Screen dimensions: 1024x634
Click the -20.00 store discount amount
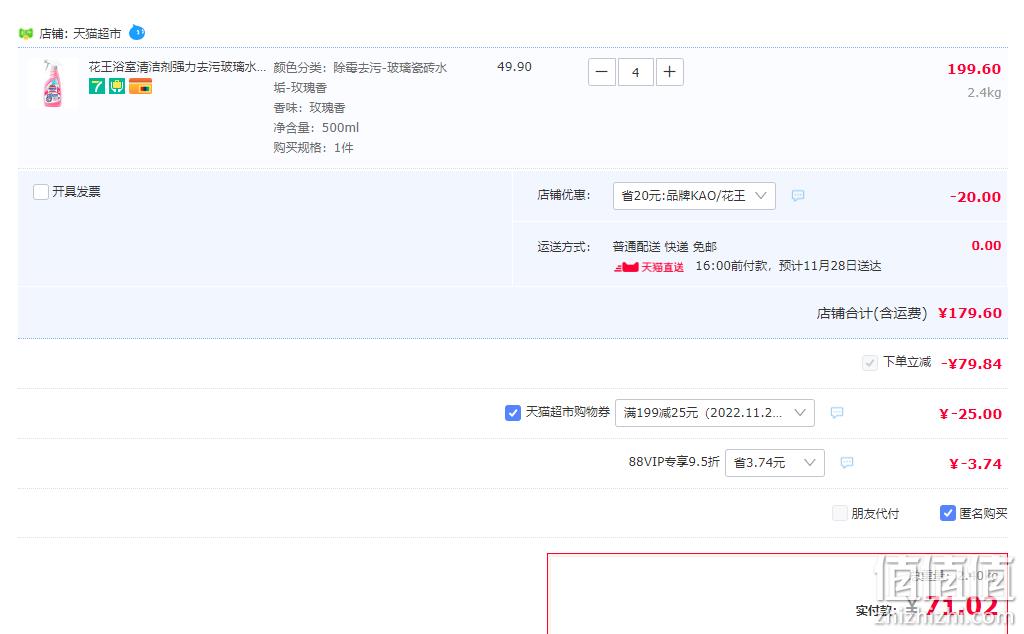coord(975,197)
